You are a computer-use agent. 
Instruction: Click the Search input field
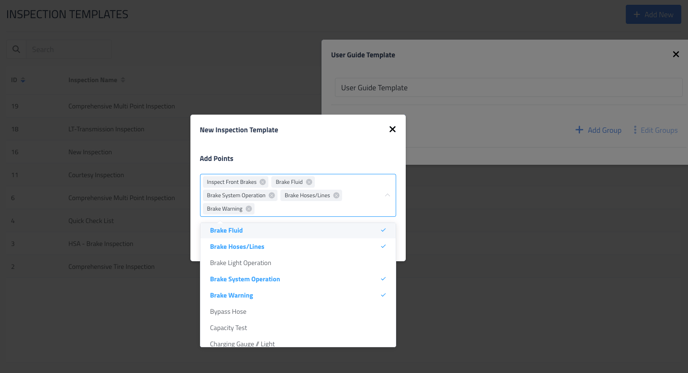click(x=69, y=49)
